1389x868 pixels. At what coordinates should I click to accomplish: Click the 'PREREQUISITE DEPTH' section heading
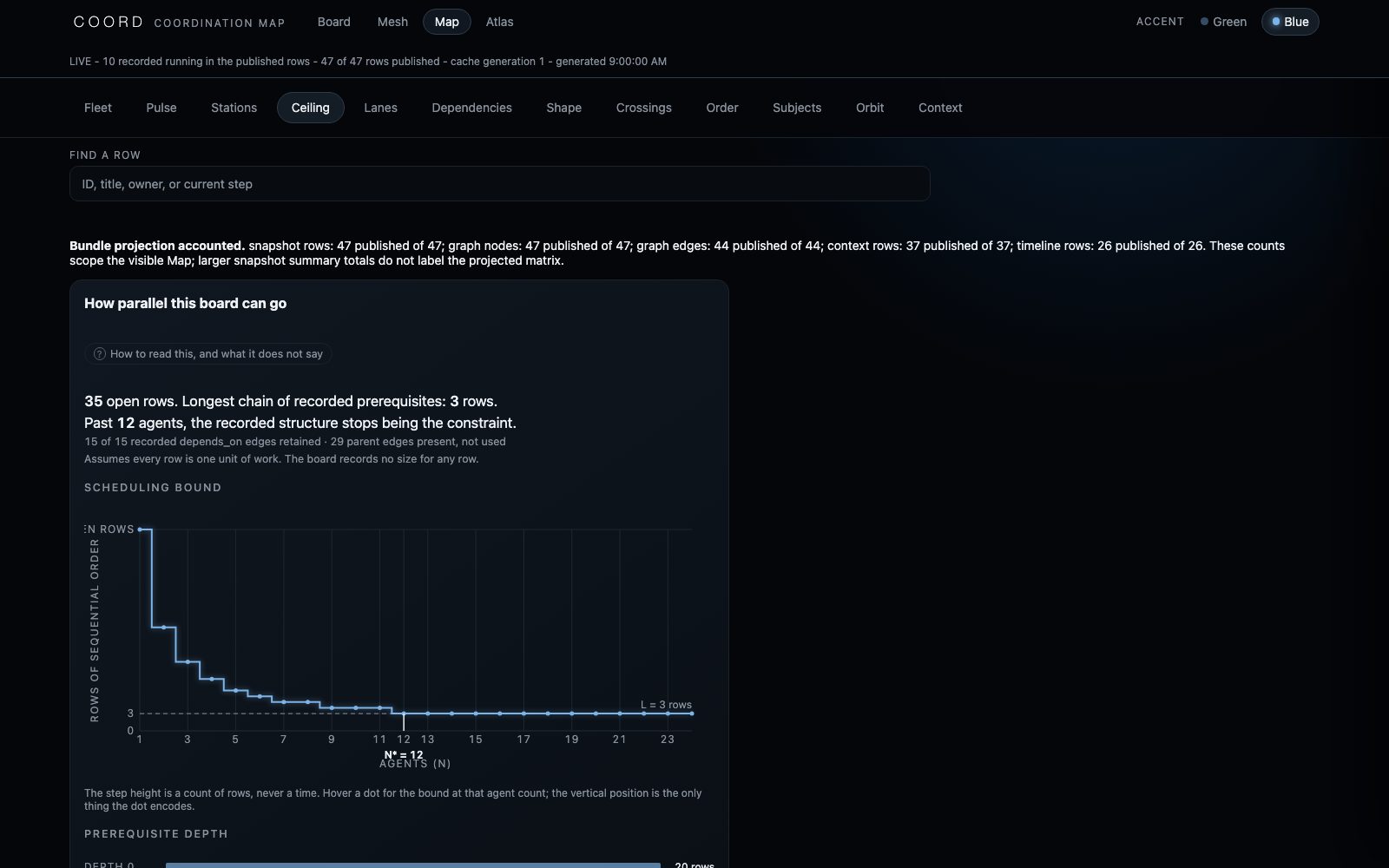click(156, 834)
